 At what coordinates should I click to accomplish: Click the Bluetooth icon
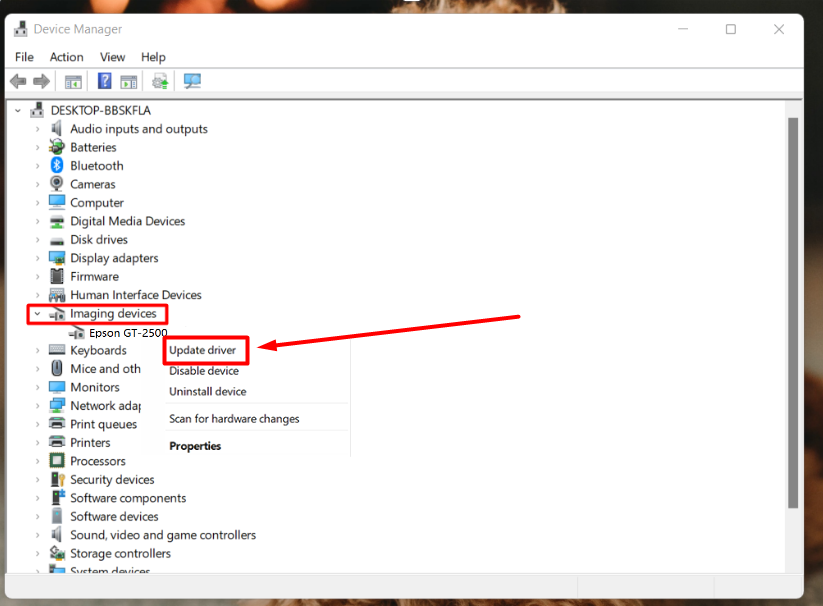pyautogui.click(x=57, y=165)
